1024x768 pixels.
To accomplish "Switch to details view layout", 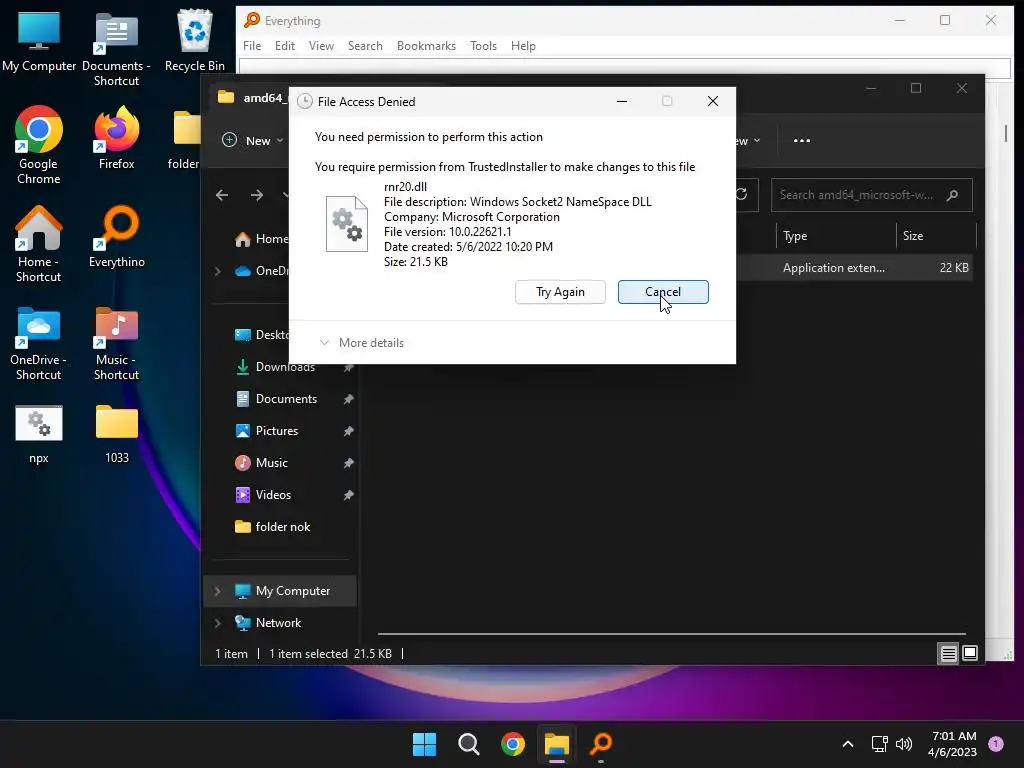I will 948,653.
